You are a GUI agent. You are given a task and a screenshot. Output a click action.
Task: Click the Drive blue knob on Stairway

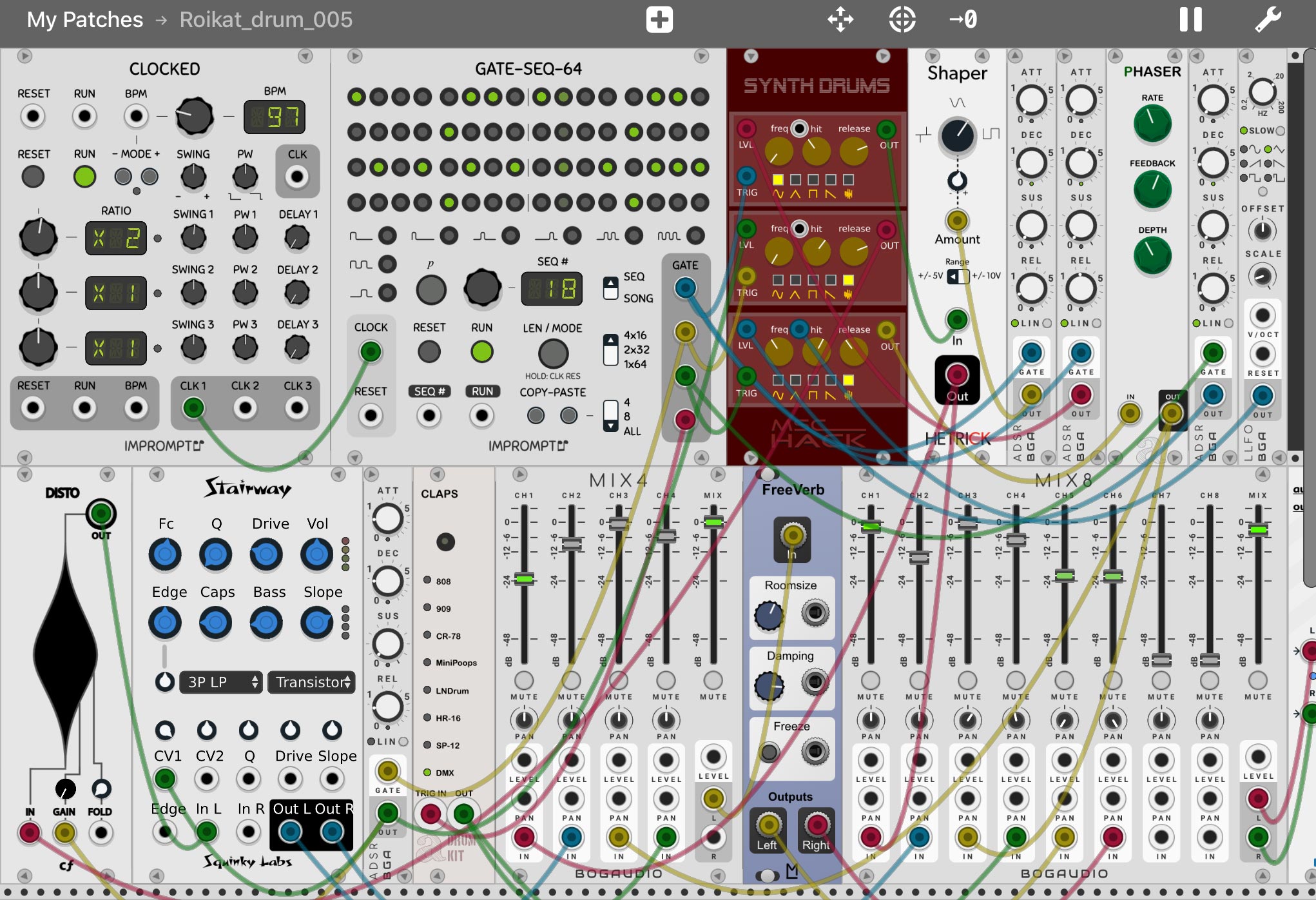266,554
